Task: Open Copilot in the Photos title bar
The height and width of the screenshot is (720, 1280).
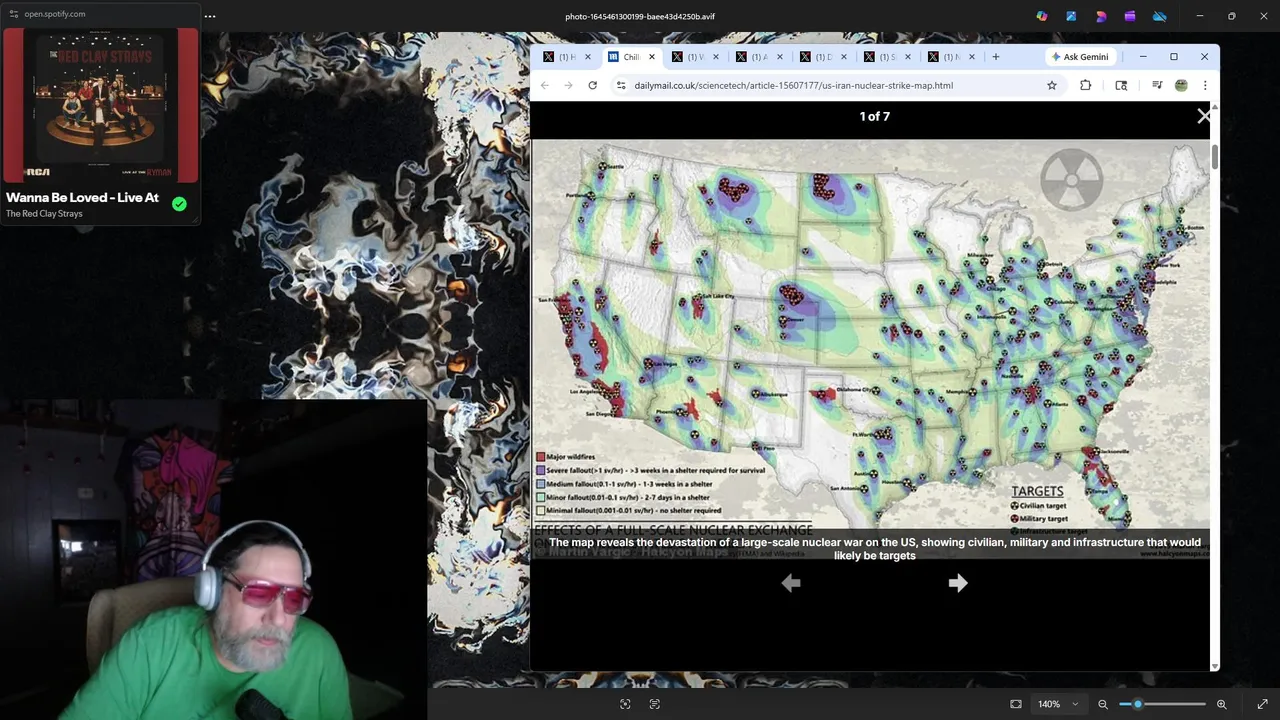Action: pyautogui.click(x=1042, y=16)
